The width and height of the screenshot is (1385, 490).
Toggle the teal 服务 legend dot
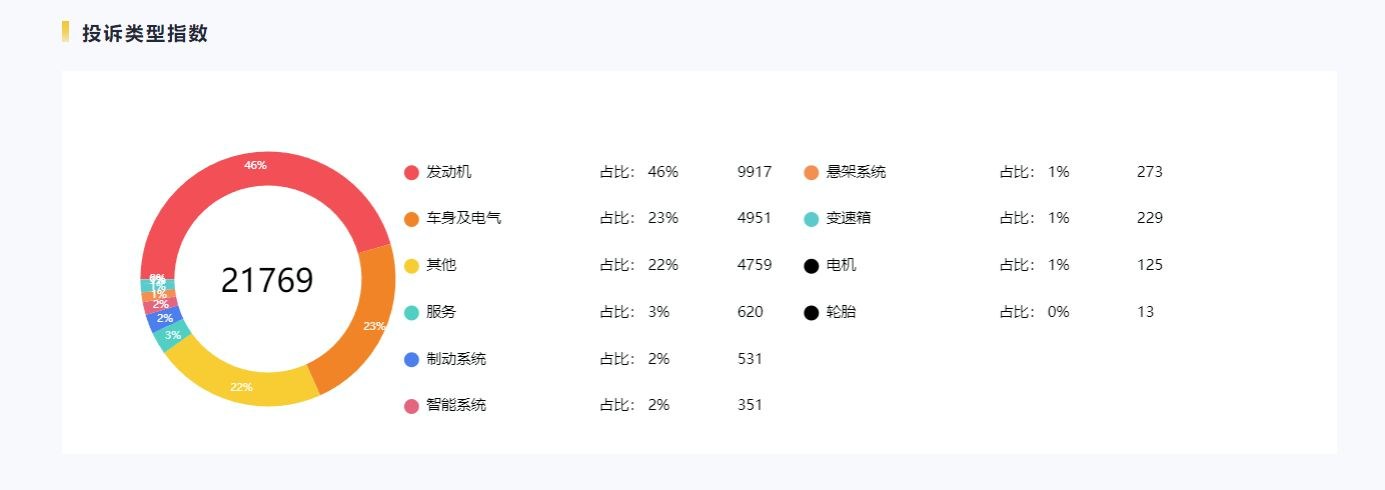tap(411, 312)
